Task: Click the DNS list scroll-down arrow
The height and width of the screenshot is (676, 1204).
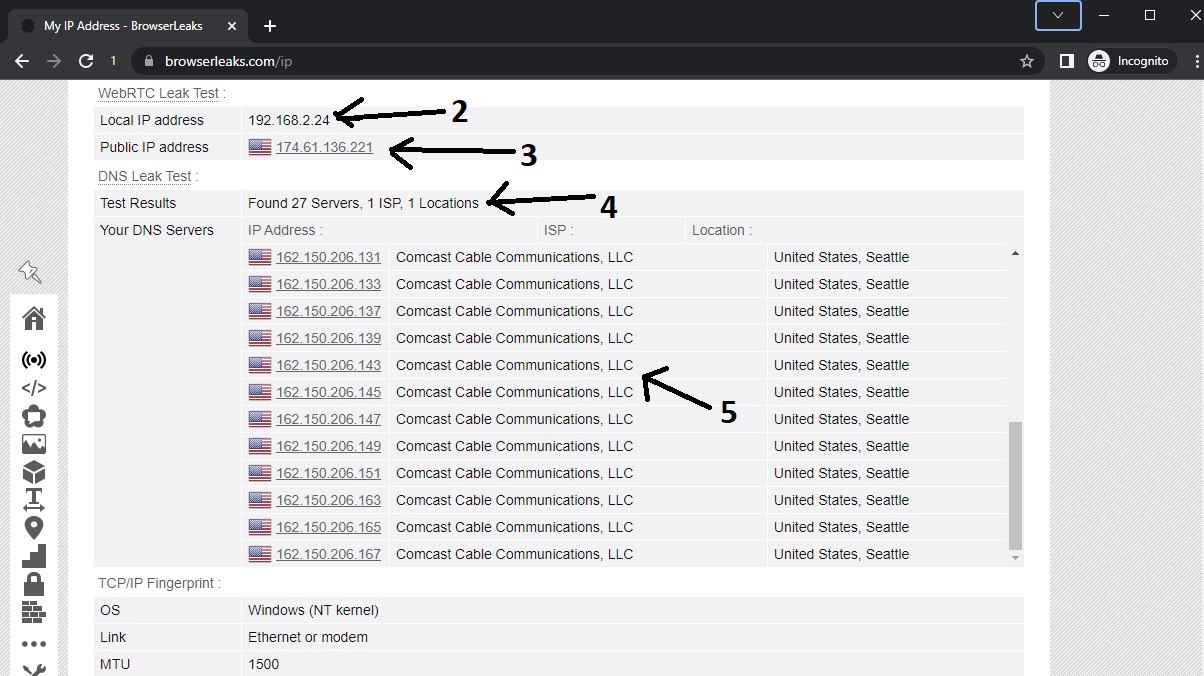Action: [1016, 557]
